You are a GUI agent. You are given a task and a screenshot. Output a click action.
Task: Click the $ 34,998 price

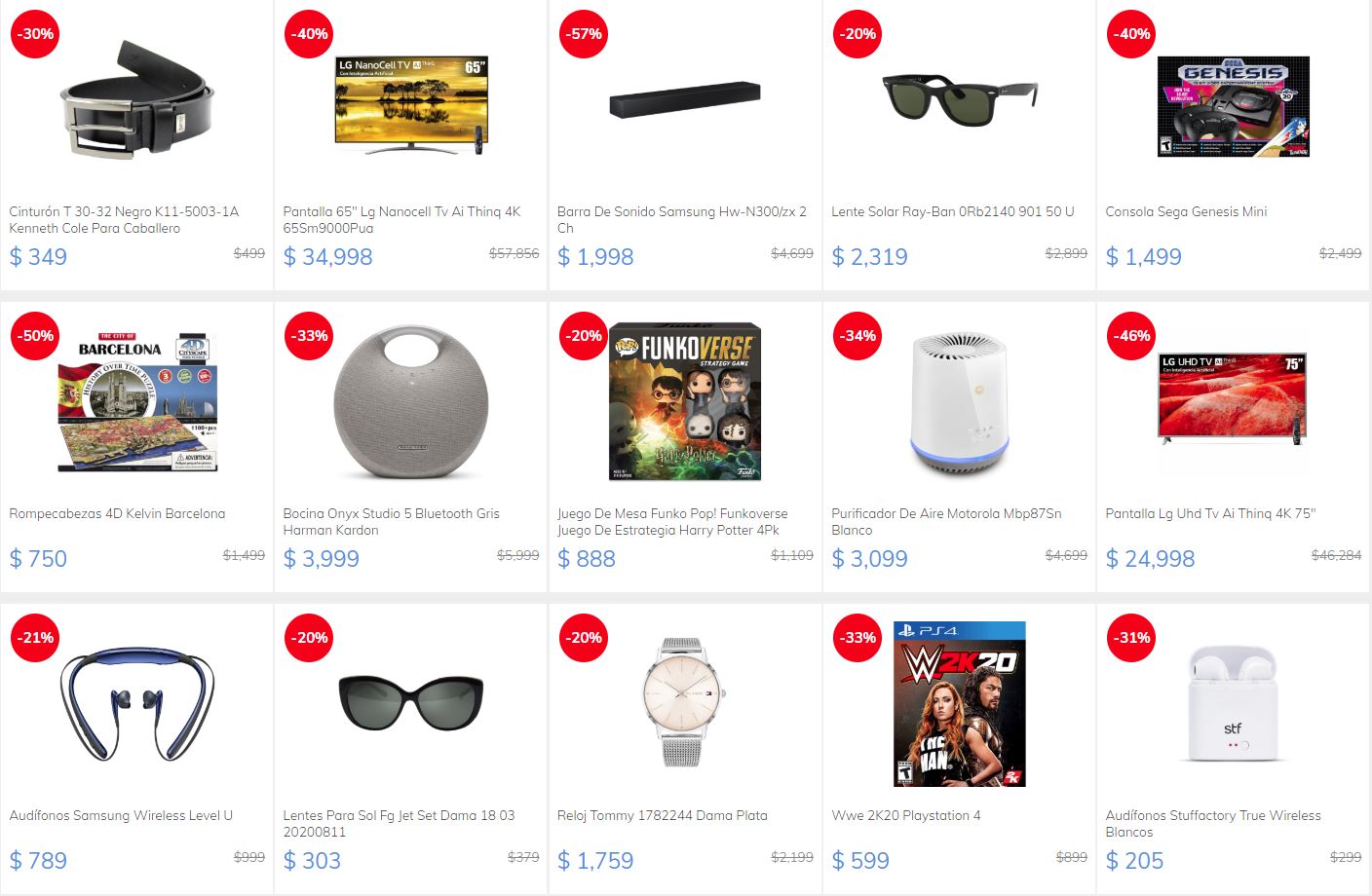(x=328, y=257)
